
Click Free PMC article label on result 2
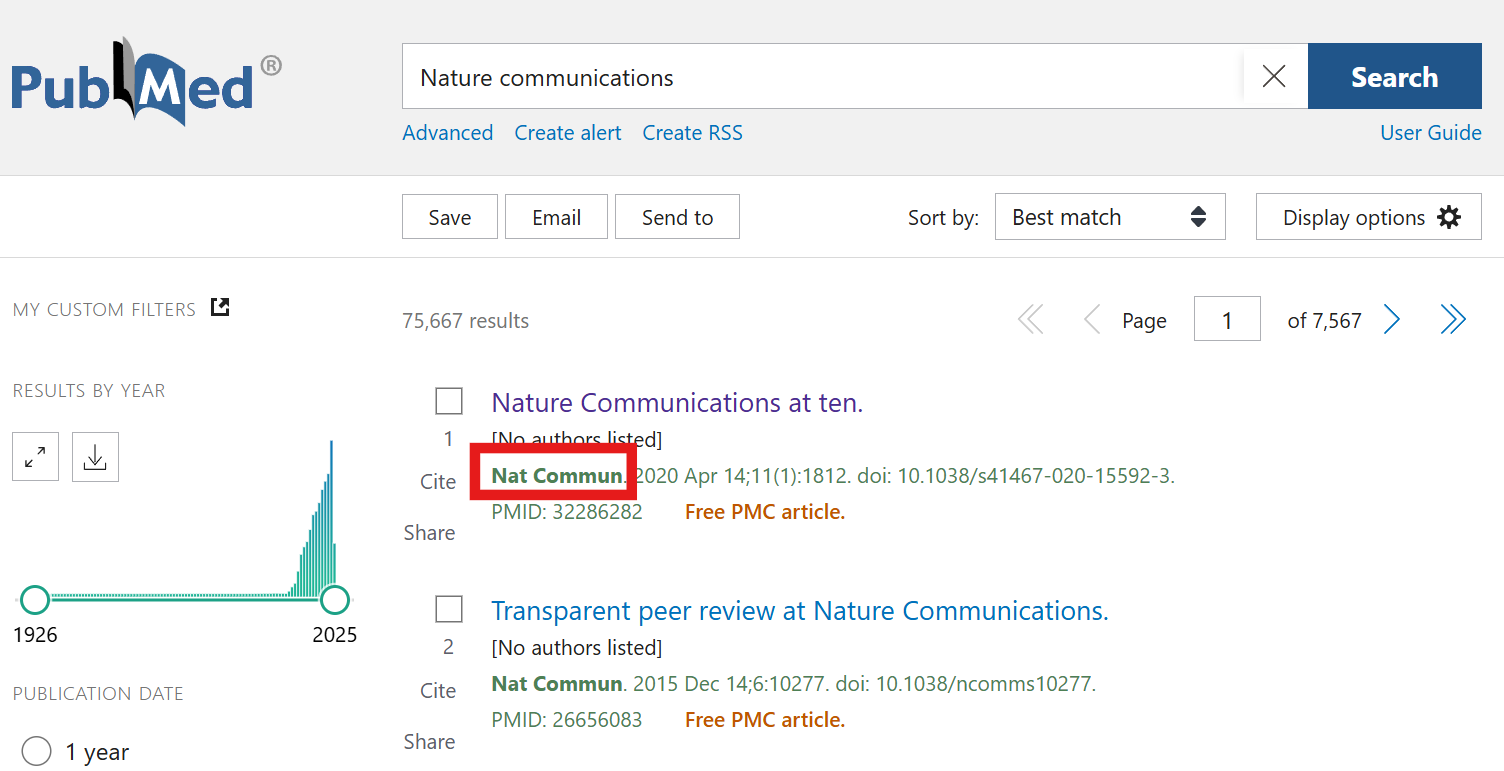(765, 720)
